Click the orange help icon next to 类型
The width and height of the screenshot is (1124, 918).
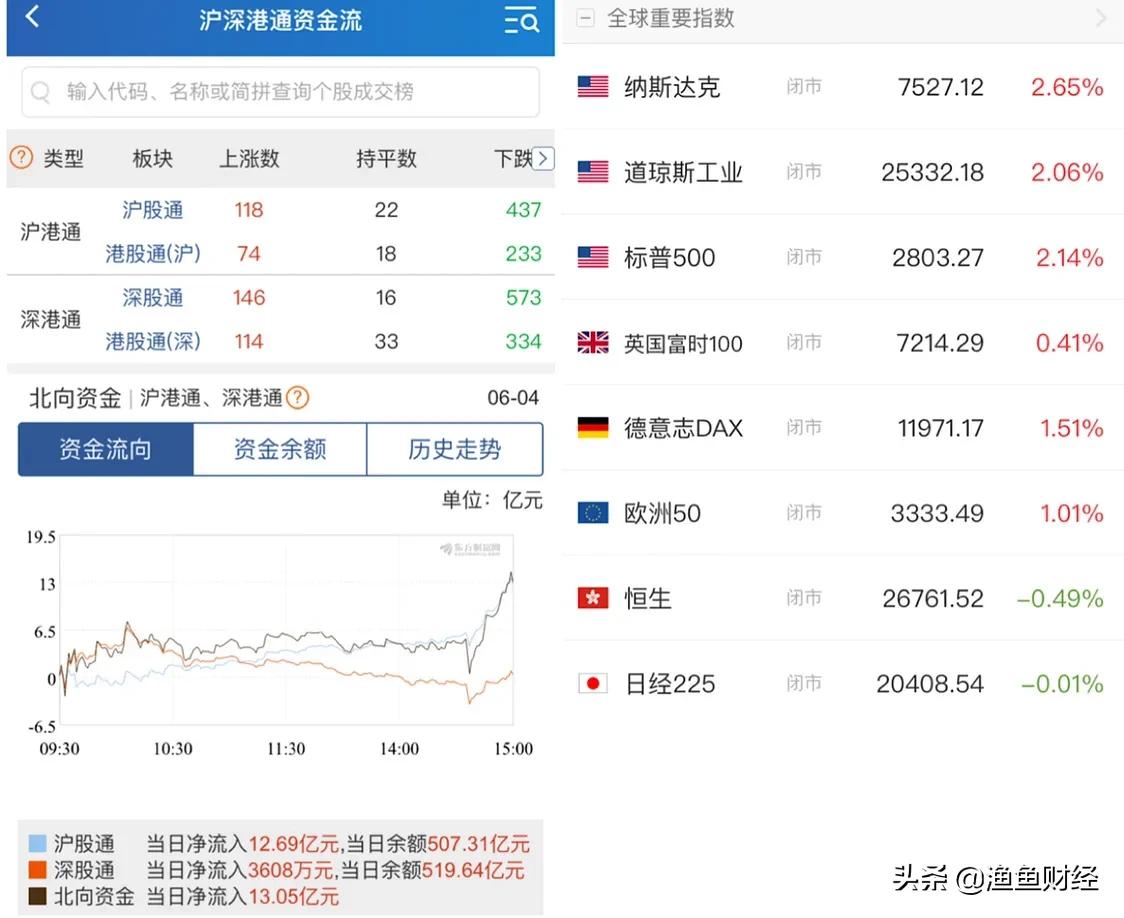(x=20, y=158)
